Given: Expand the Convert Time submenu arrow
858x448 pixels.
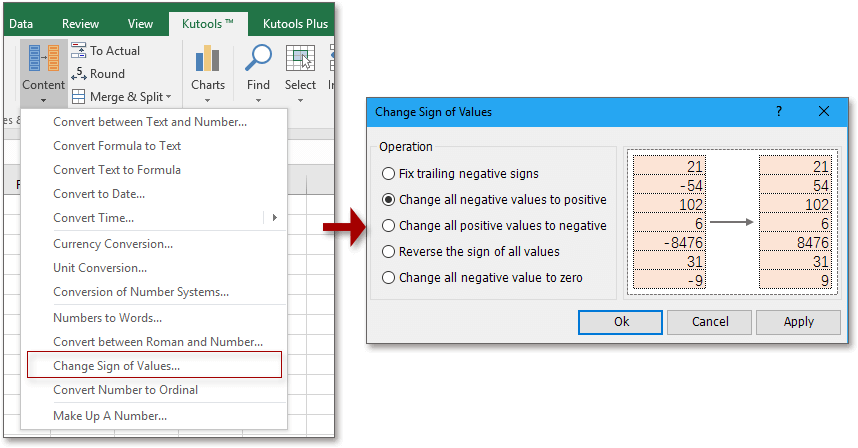Looking at the screenshot, I should pyautogui.click(x=275, y=218).
